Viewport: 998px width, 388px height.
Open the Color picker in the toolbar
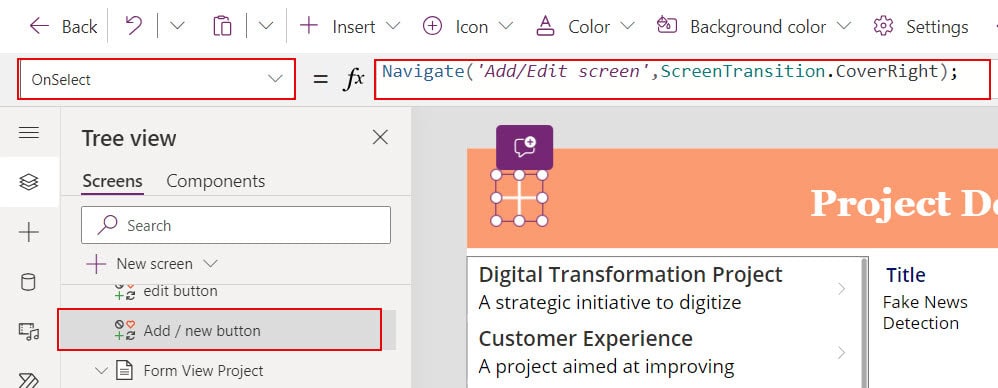coord(585,27)
